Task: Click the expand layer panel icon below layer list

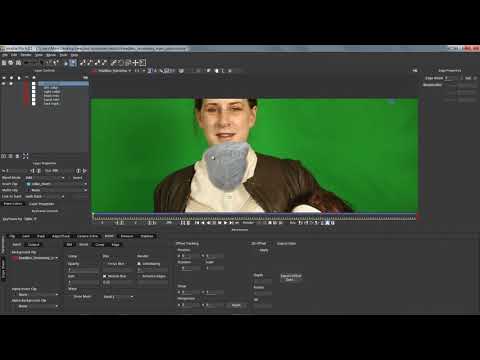Action: [x=26, y=156]
